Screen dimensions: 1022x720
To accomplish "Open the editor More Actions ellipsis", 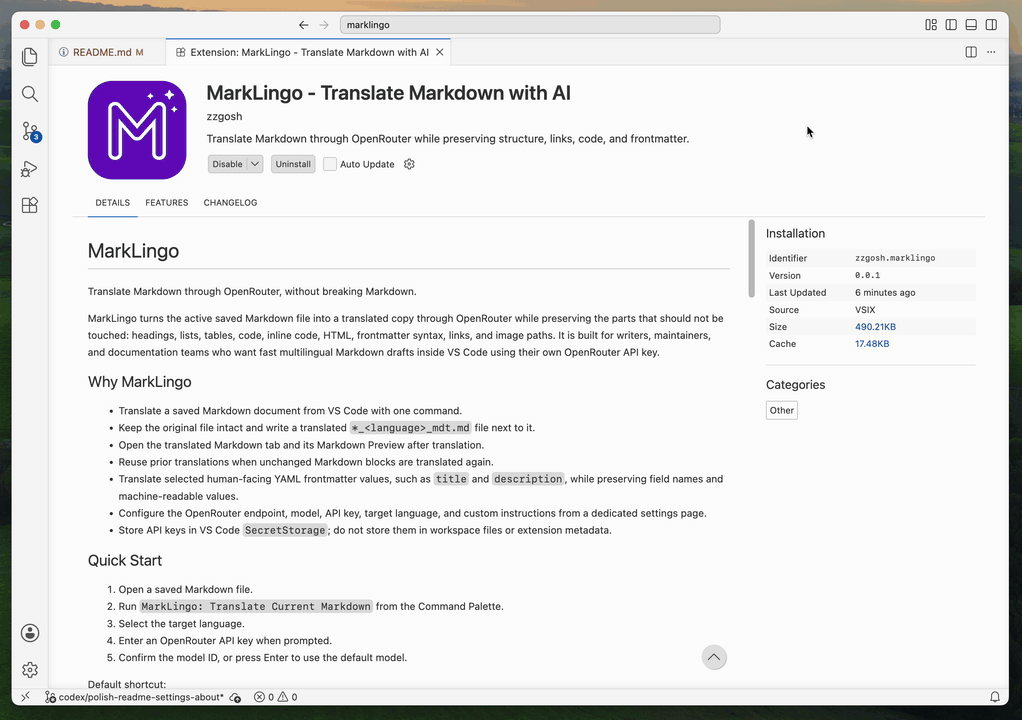I will click(x=991, y=52).
